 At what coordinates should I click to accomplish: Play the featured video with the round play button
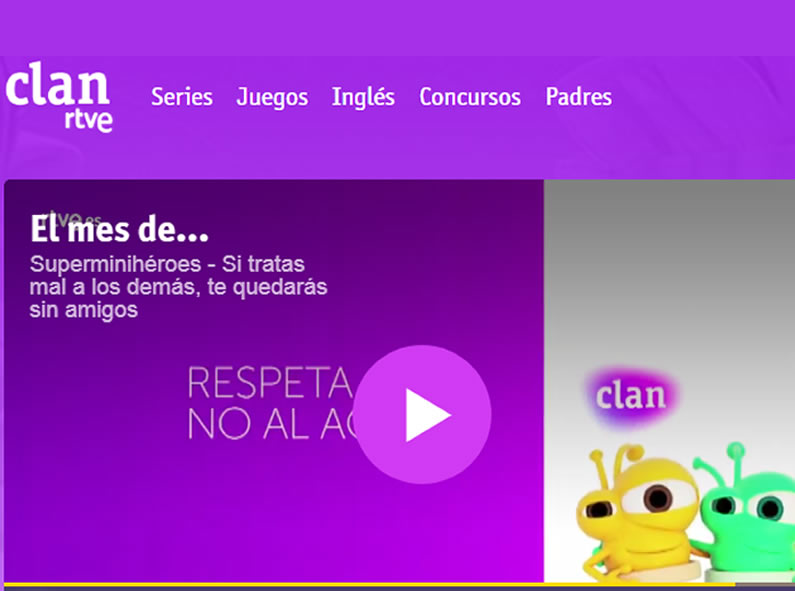[x=422, y=415]
